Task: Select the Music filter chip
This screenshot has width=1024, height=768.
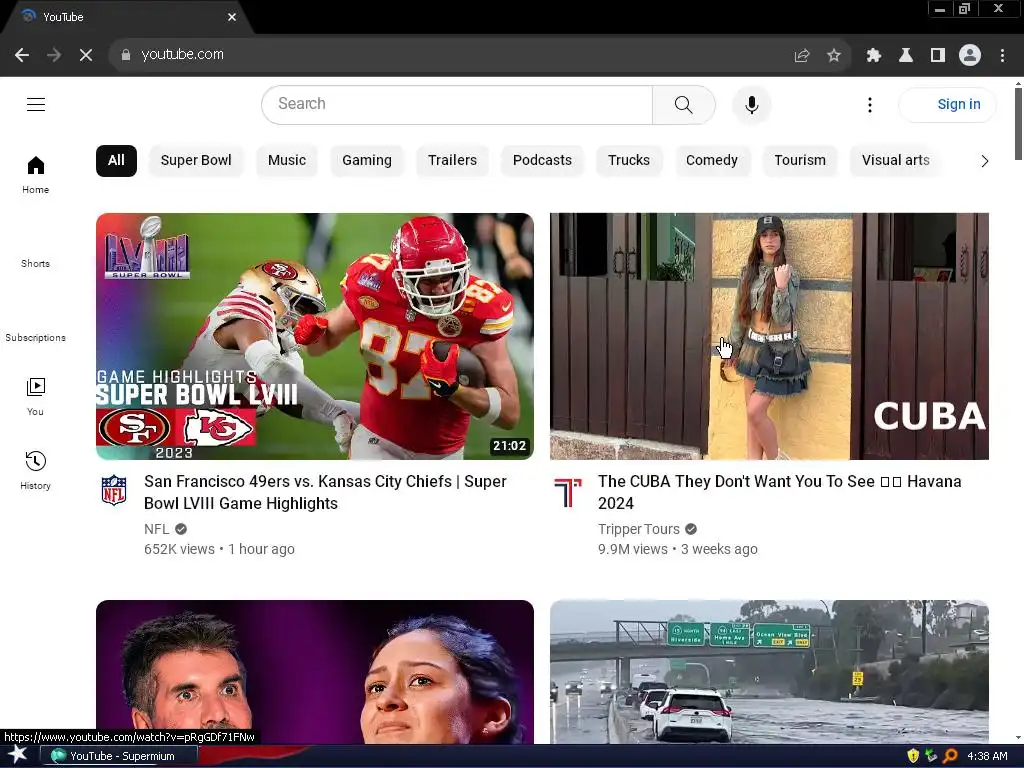Action: coord(287,161)
